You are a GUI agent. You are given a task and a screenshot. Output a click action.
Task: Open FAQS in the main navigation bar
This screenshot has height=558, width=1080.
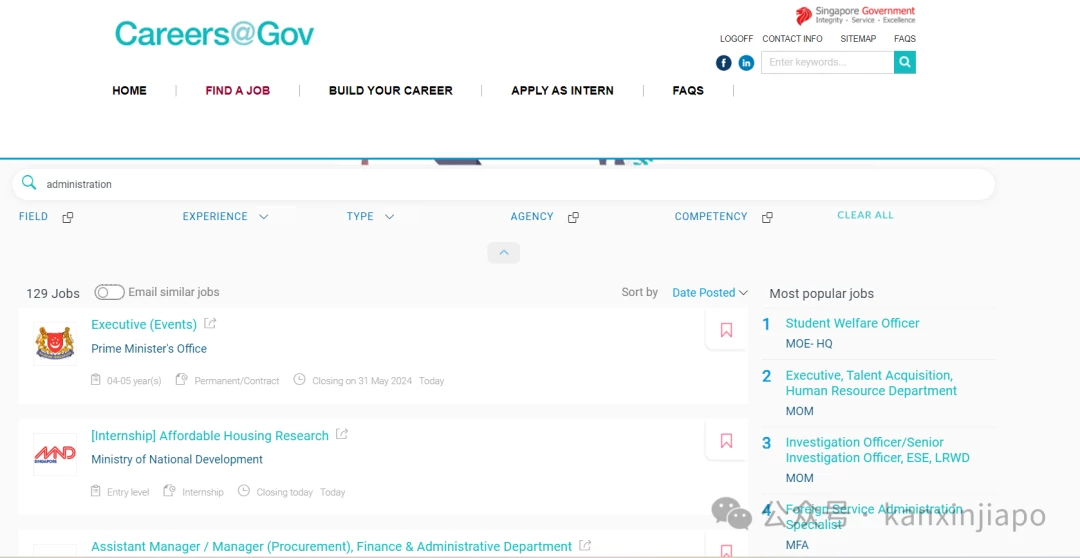click(688, 90)
